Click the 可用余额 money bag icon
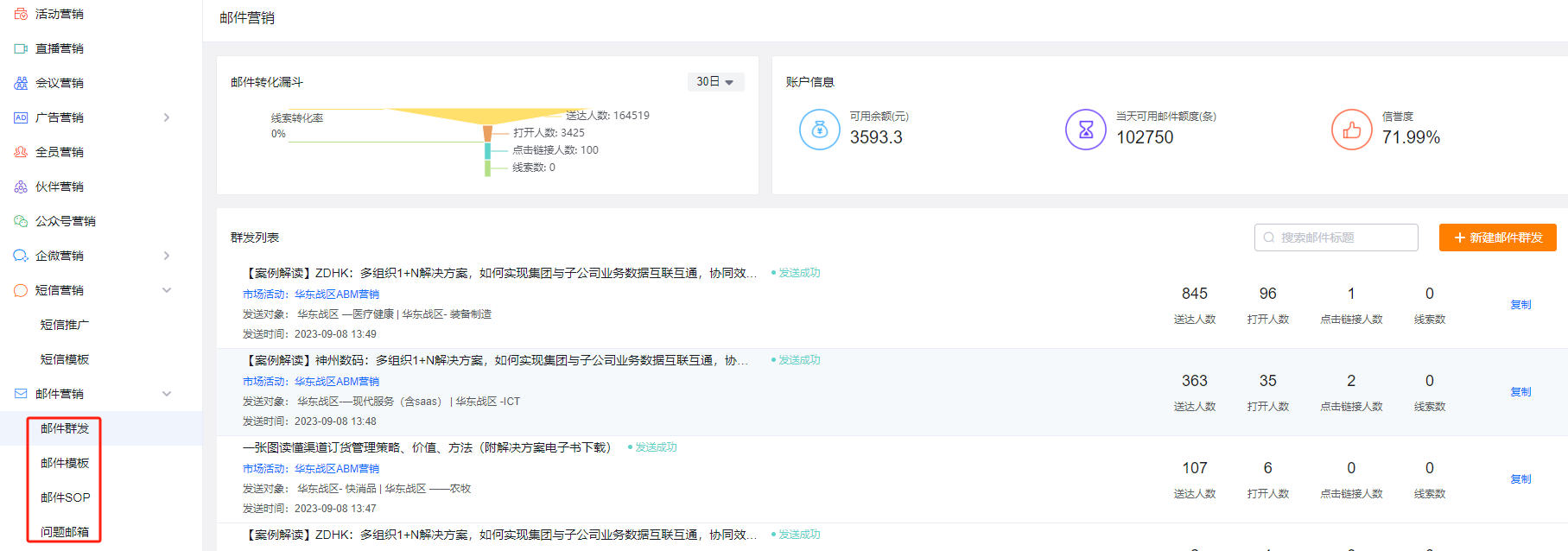Viewport: 1568px width, 551px height. [820, 130]
